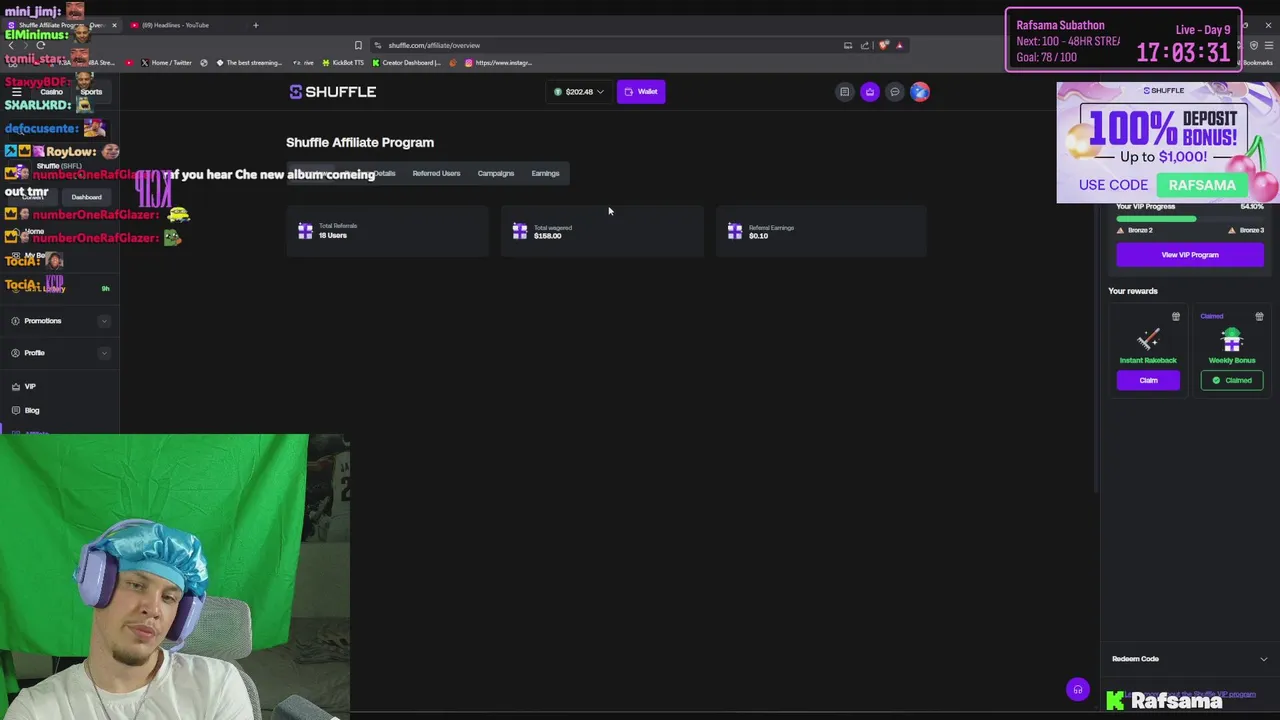Click the 'Shuffle Affiliate Program' heading
Screen dimensions: 1280x720
click(360, 143)
